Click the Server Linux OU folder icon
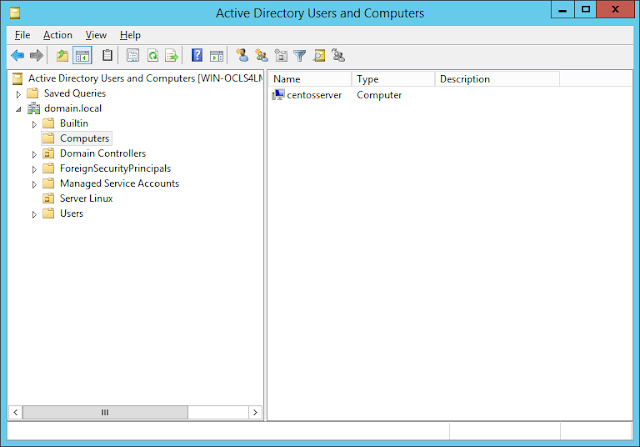 [48, 198]
